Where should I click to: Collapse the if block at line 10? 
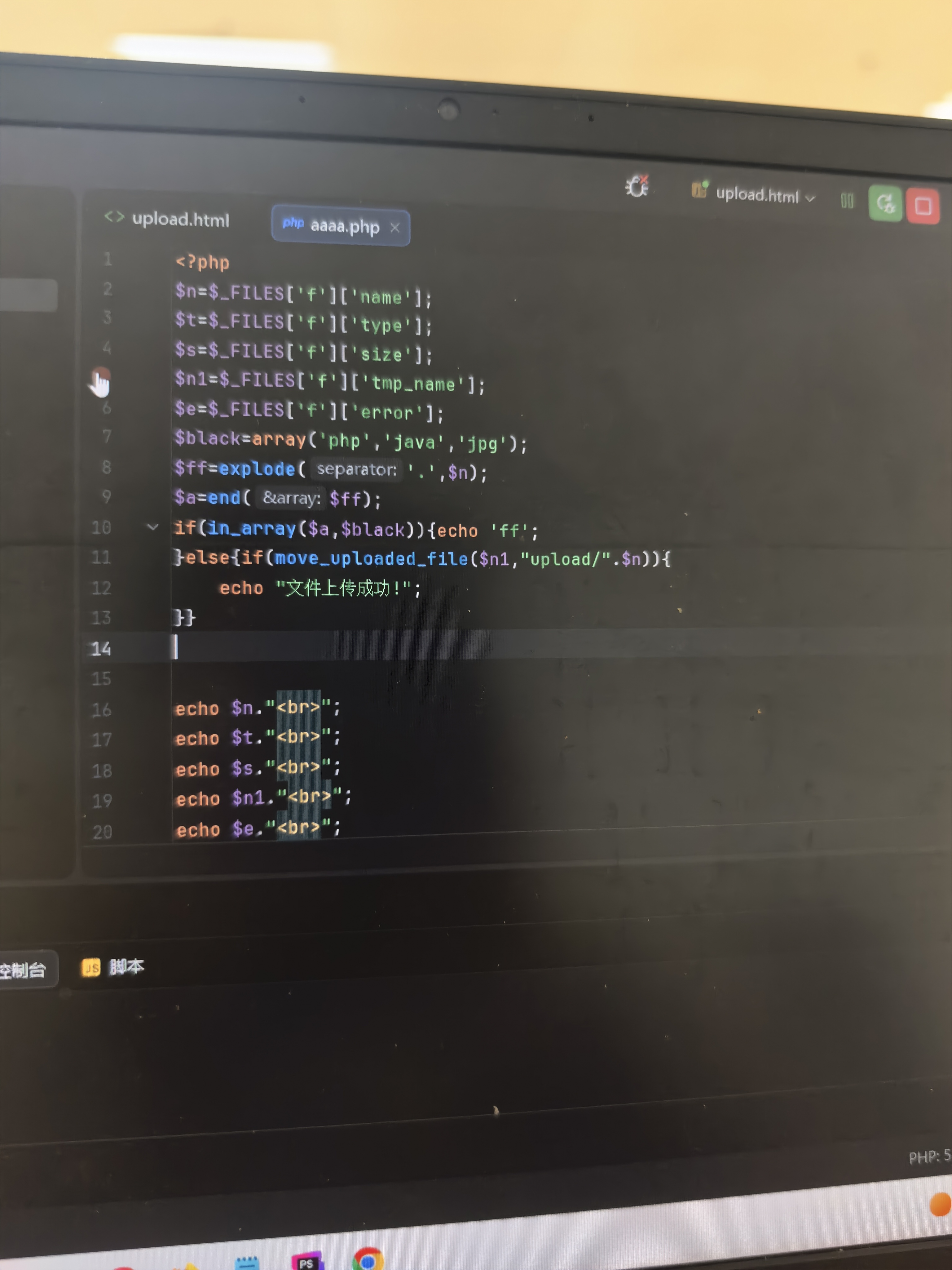(153, 526)
